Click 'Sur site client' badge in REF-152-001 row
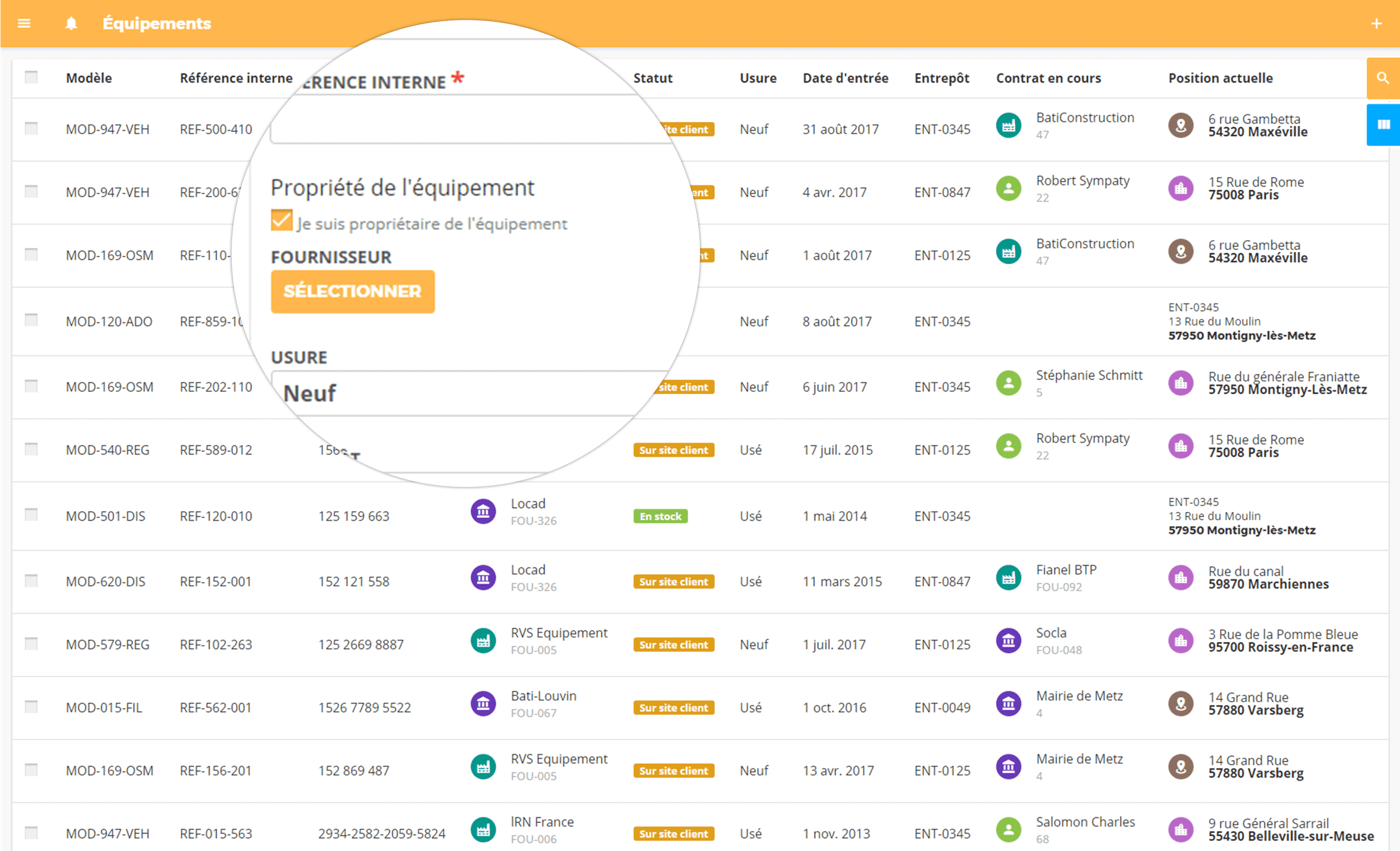 pyautogui.click(x=673, y=581)
